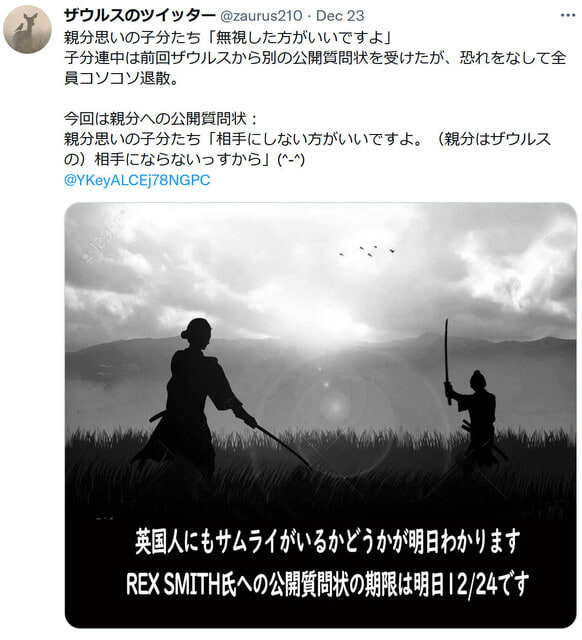Click the line containing 相手にしない方がいいですよ
This screenshot has height=640, width=582.
tap(307, 139)
